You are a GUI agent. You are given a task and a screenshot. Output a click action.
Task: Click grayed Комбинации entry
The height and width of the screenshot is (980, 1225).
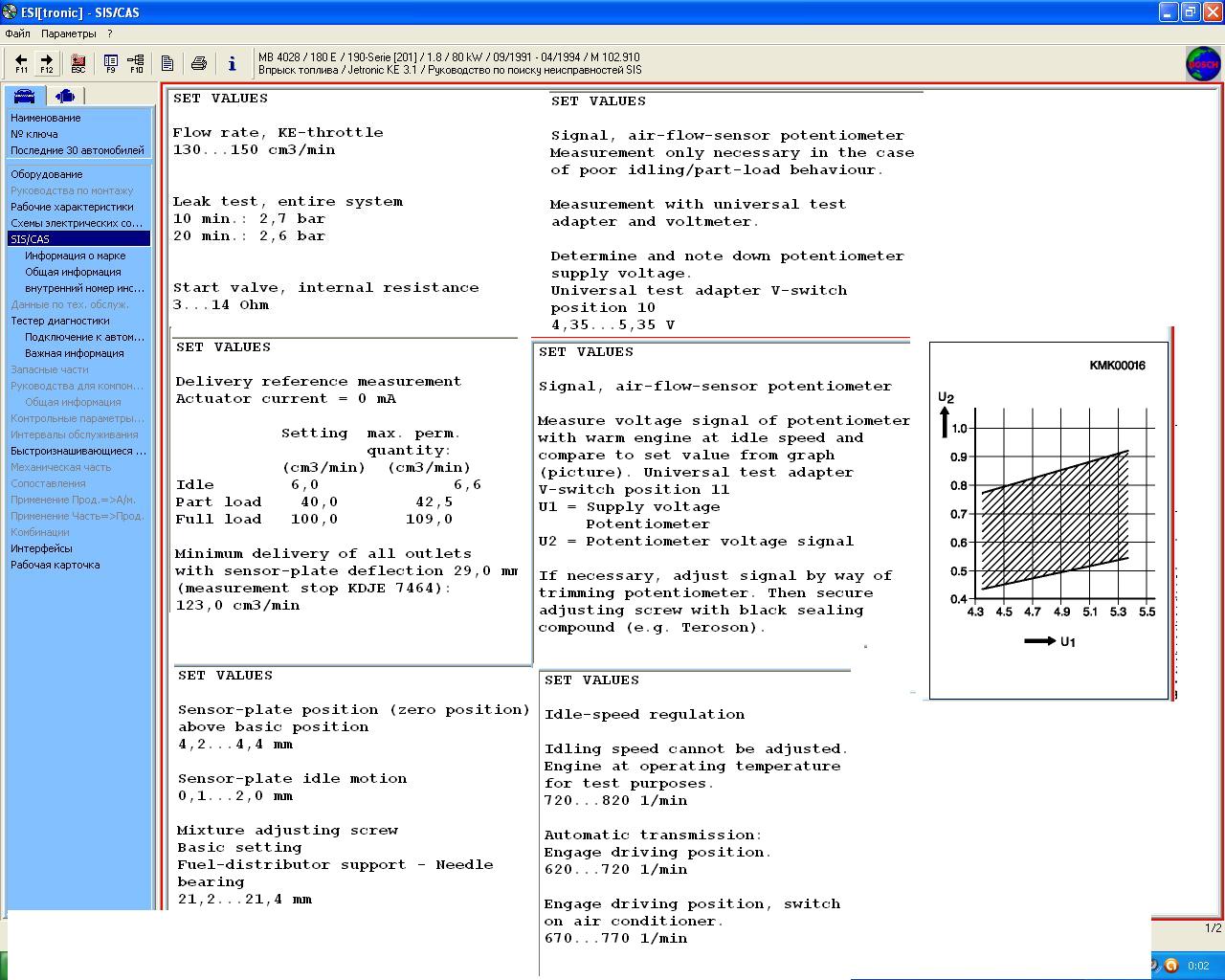(x=39, y=532)
